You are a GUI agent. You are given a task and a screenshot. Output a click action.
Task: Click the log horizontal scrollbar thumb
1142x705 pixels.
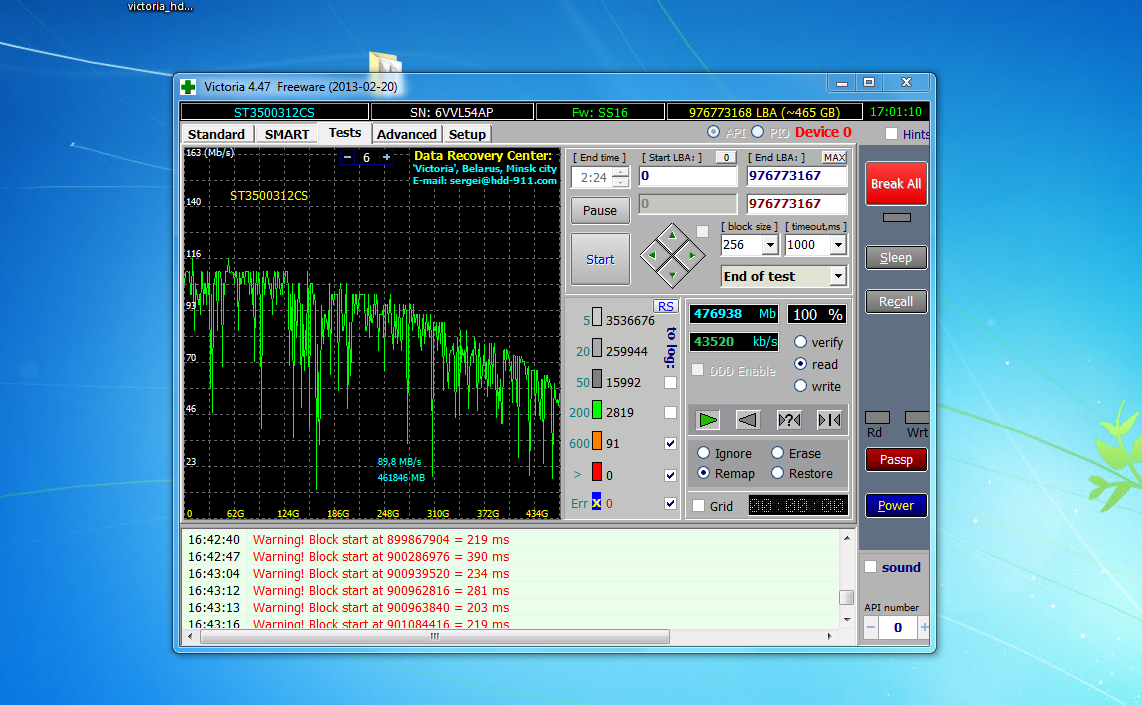click(435, 636)
